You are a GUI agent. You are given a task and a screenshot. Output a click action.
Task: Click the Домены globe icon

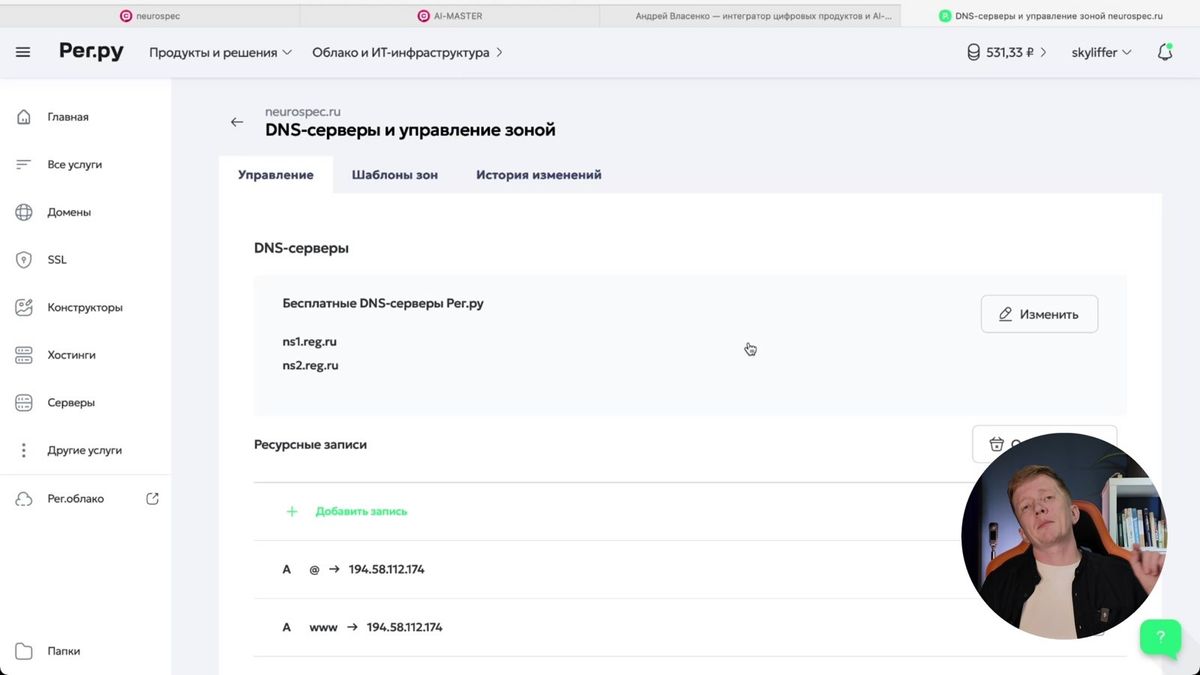[x=24, y=212]
